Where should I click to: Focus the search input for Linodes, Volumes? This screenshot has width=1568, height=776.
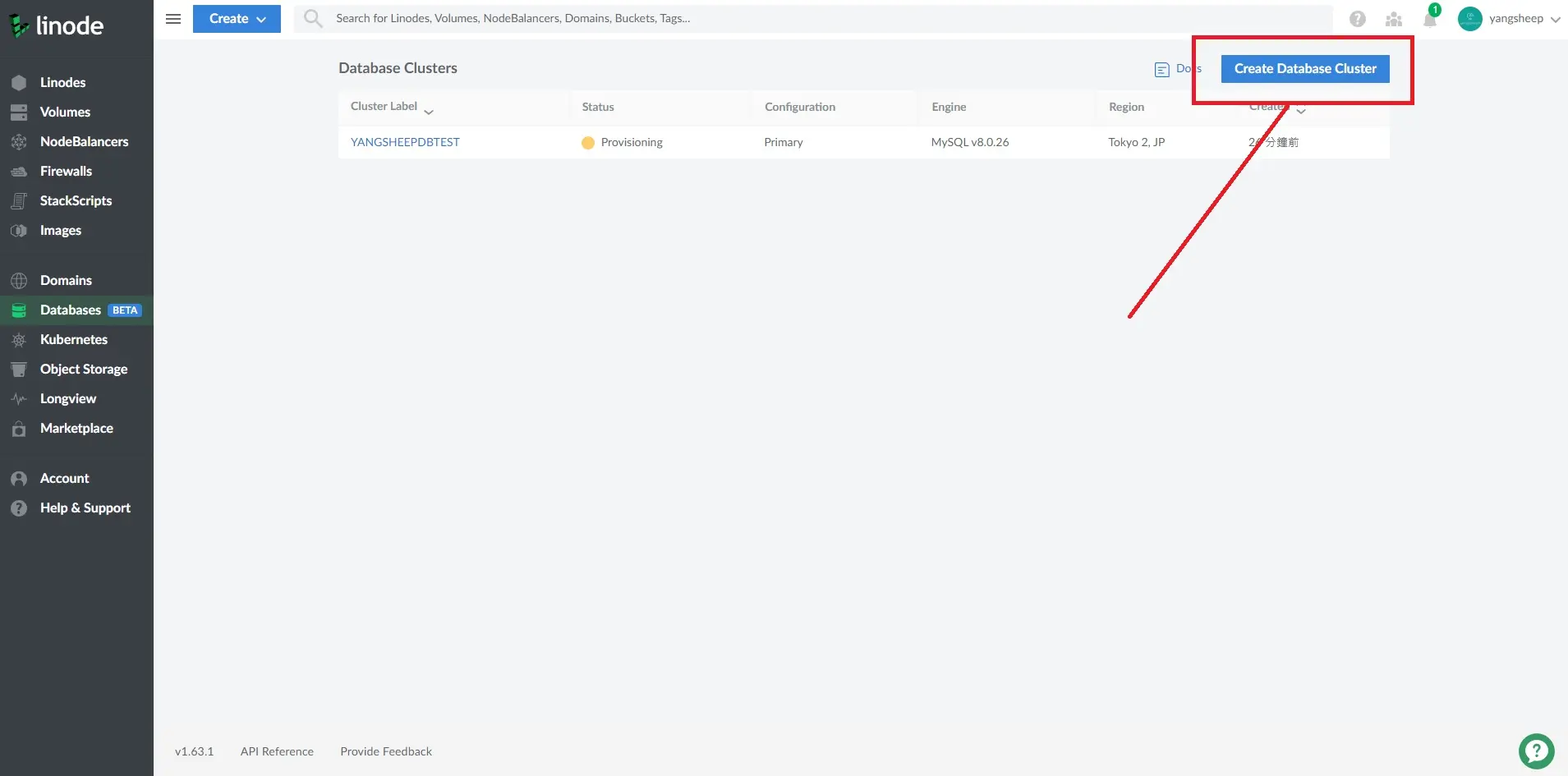point(830,18)
